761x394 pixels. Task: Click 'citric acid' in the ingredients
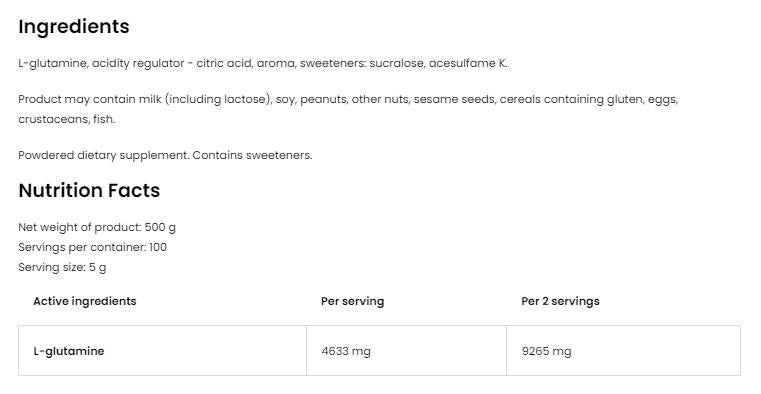pos(224,64)
